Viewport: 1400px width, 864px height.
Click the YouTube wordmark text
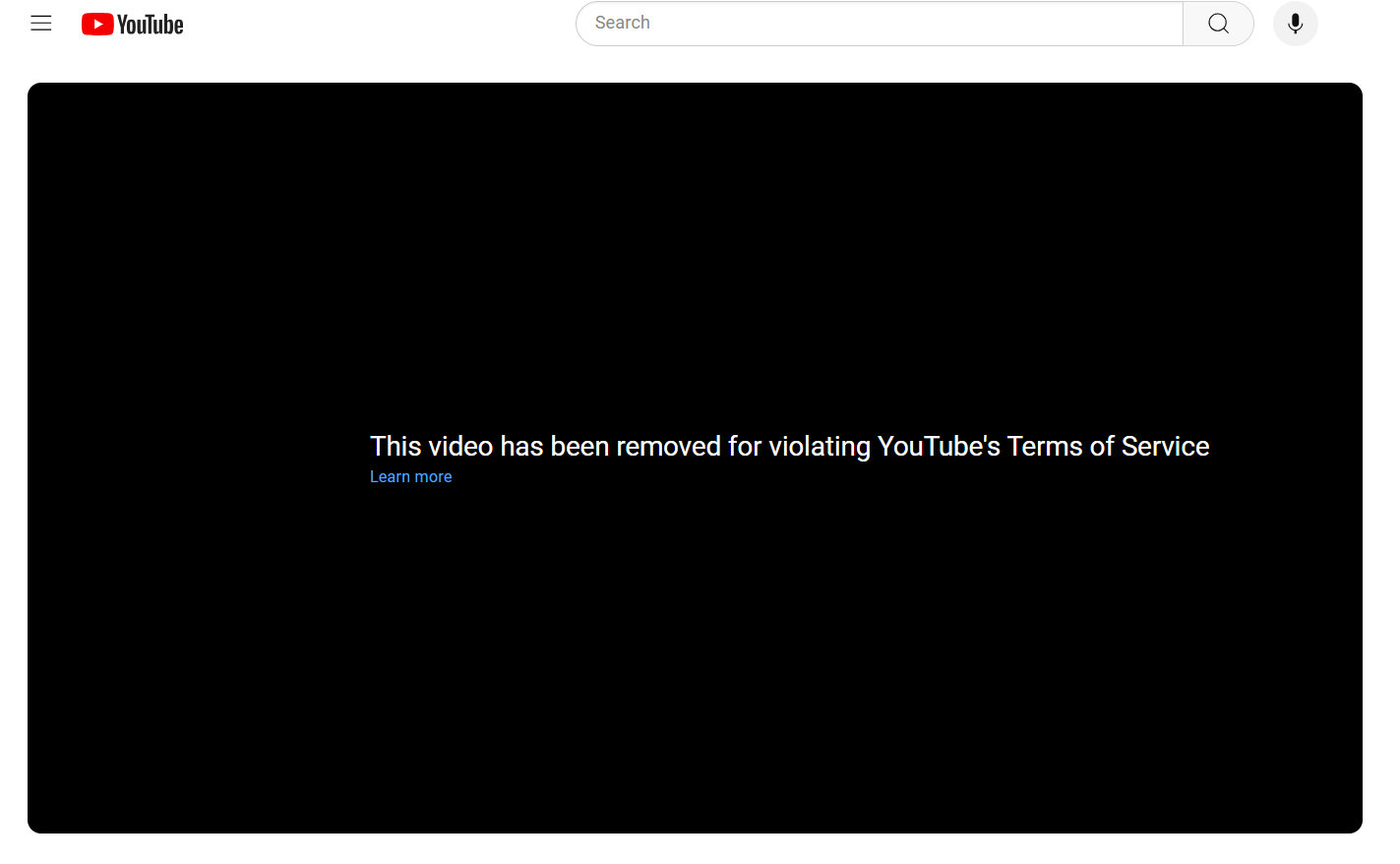(151, 25)
